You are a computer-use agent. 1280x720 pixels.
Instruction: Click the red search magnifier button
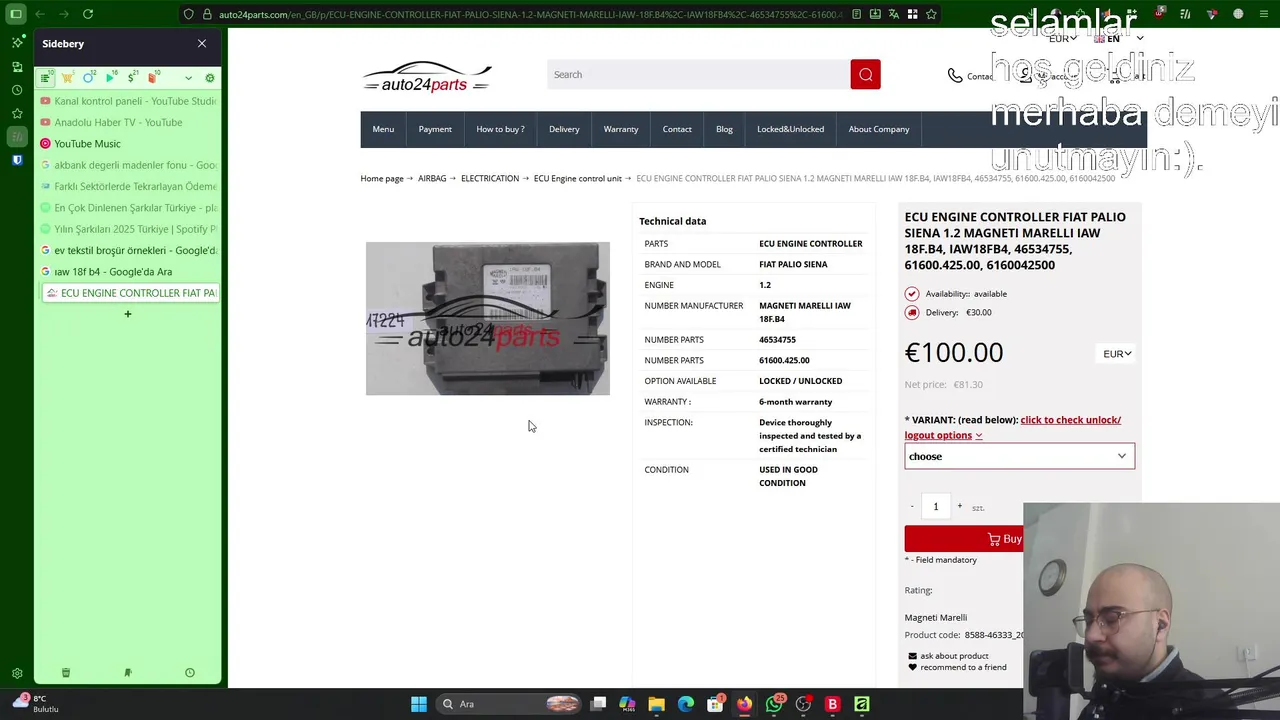[x=866, y=75]
